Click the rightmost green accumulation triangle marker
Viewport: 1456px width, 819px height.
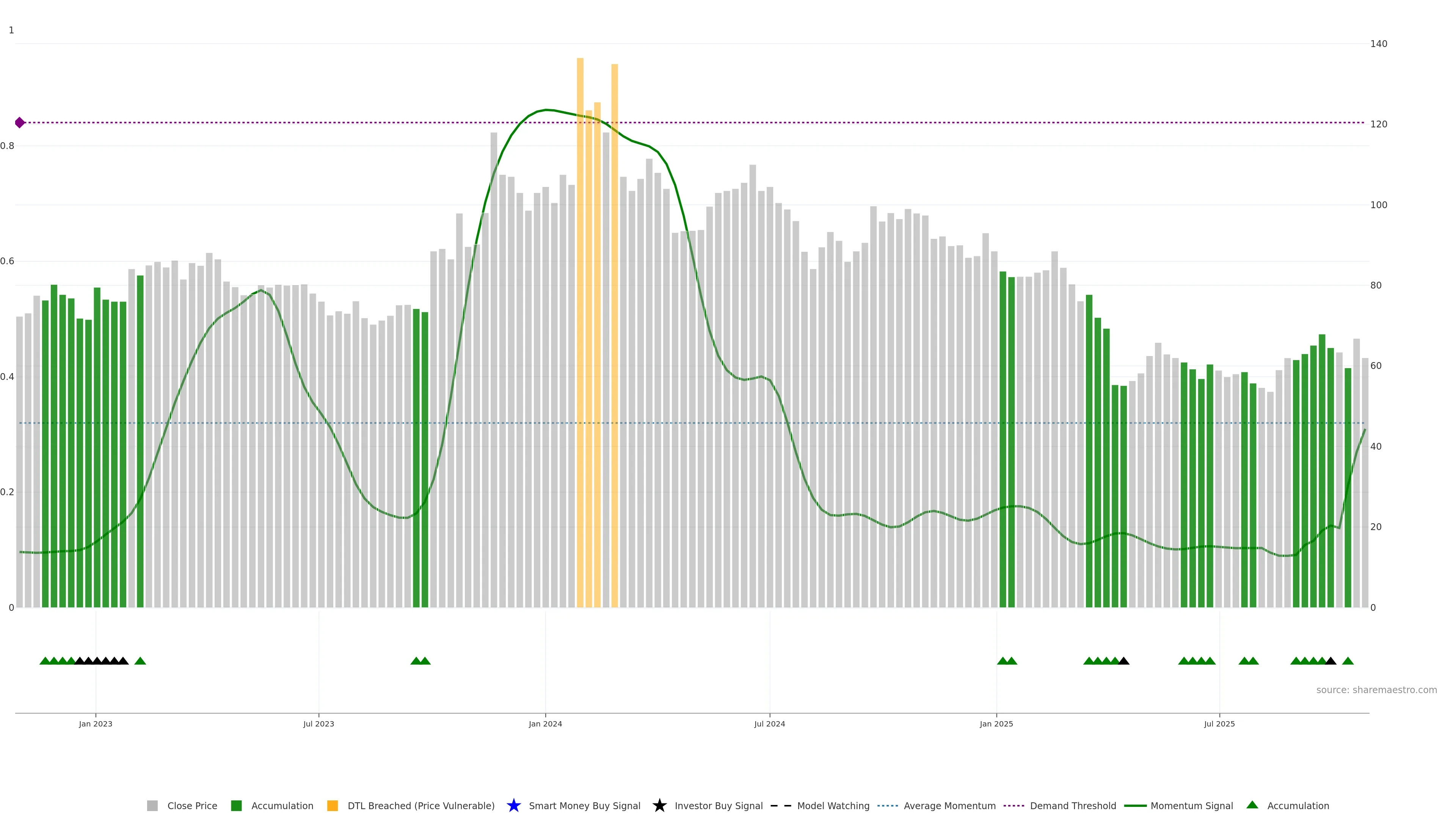(1348, 661)
